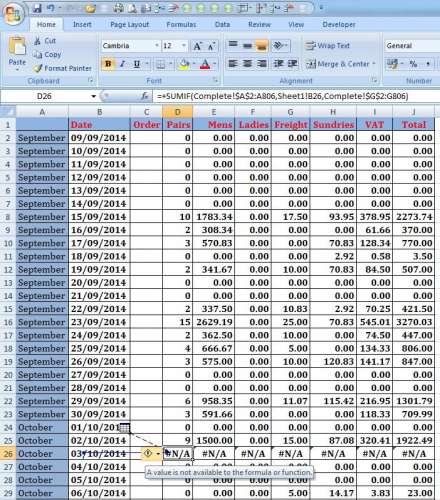This screenshot has height=500, width=440.
Task: Click the error warning icon beside D26
Action: click(x=148, y=453)
